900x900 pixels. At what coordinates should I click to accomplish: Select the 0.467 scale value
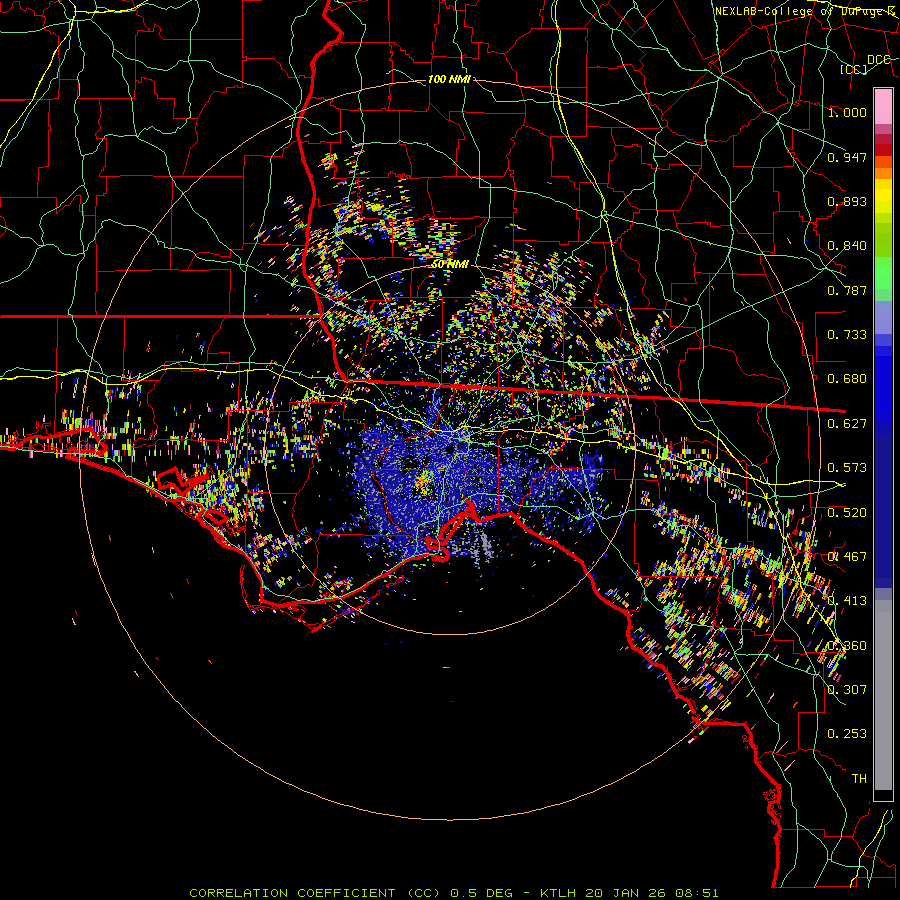847,557
